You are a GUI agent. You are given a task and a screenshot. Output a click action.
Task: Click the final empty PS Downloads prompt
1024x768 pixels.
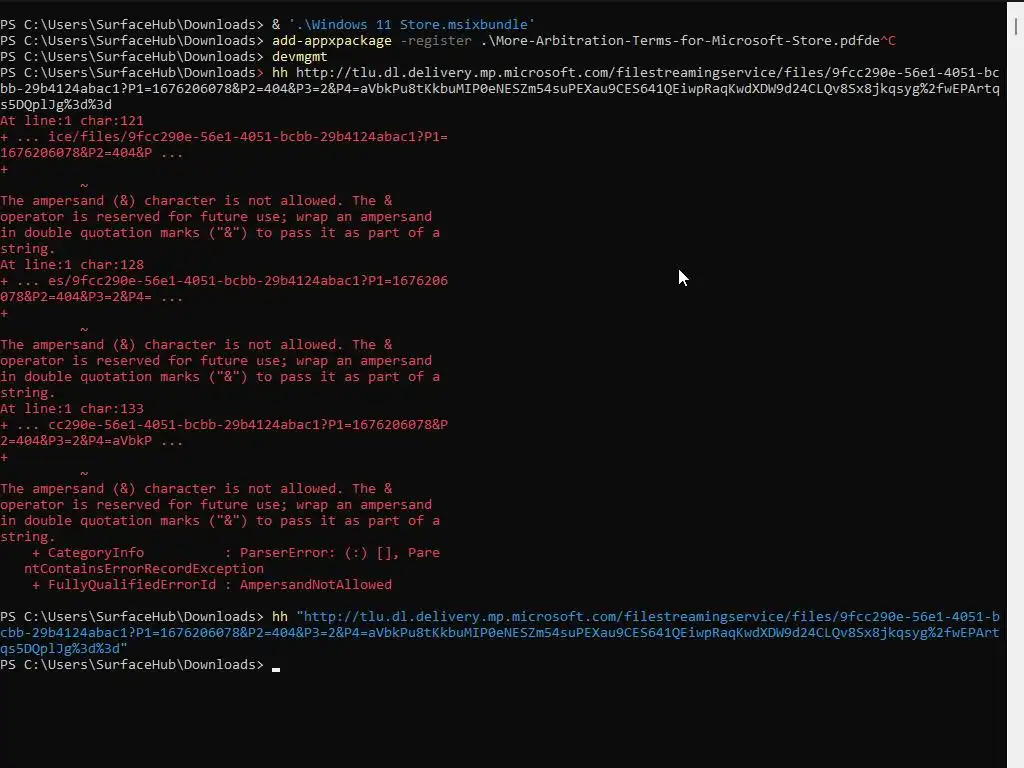coord(132,665)
